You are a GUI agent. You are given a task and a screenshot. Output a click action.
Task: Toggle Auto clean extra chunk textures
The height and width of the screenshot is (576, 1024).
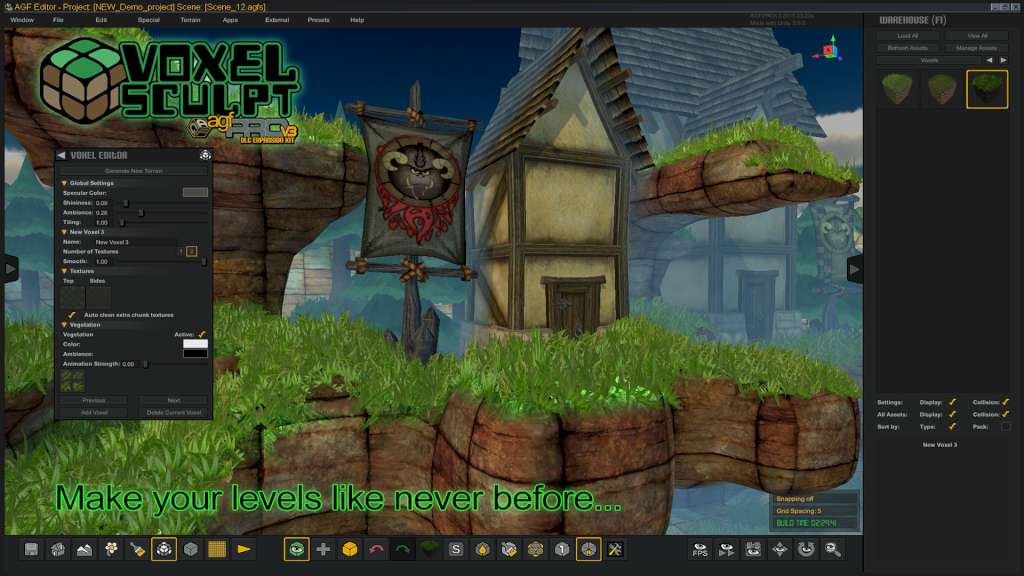(73, 313)
